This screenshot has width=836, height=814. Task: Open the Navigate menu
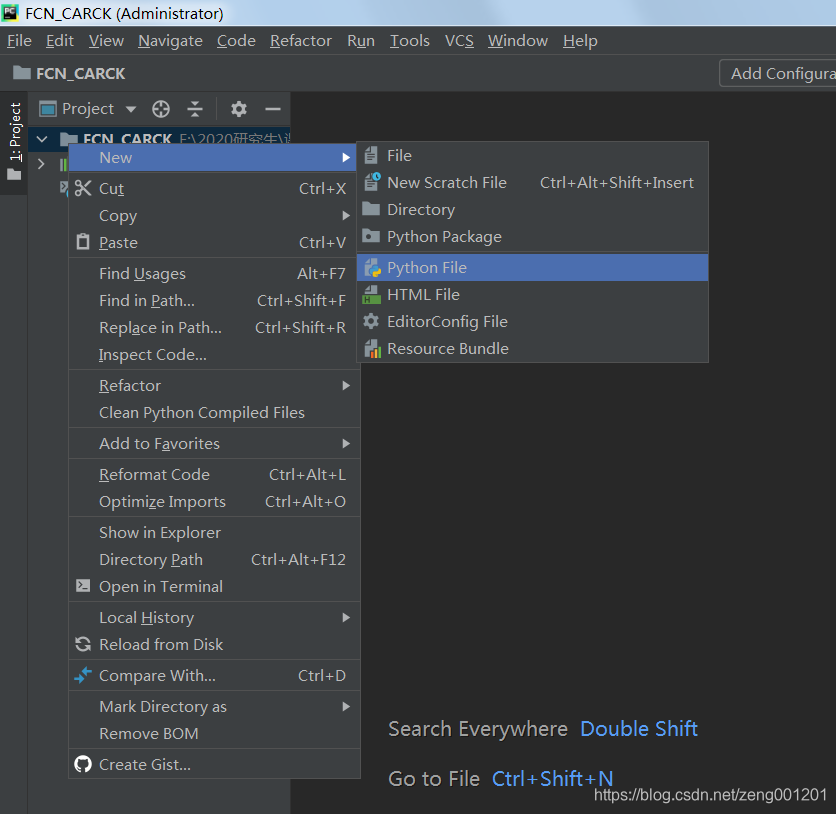[170, 41]
